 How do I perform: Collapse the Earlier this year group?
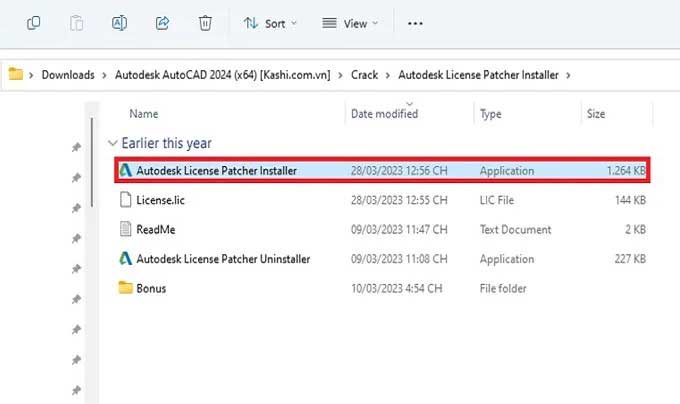point(113,143)
